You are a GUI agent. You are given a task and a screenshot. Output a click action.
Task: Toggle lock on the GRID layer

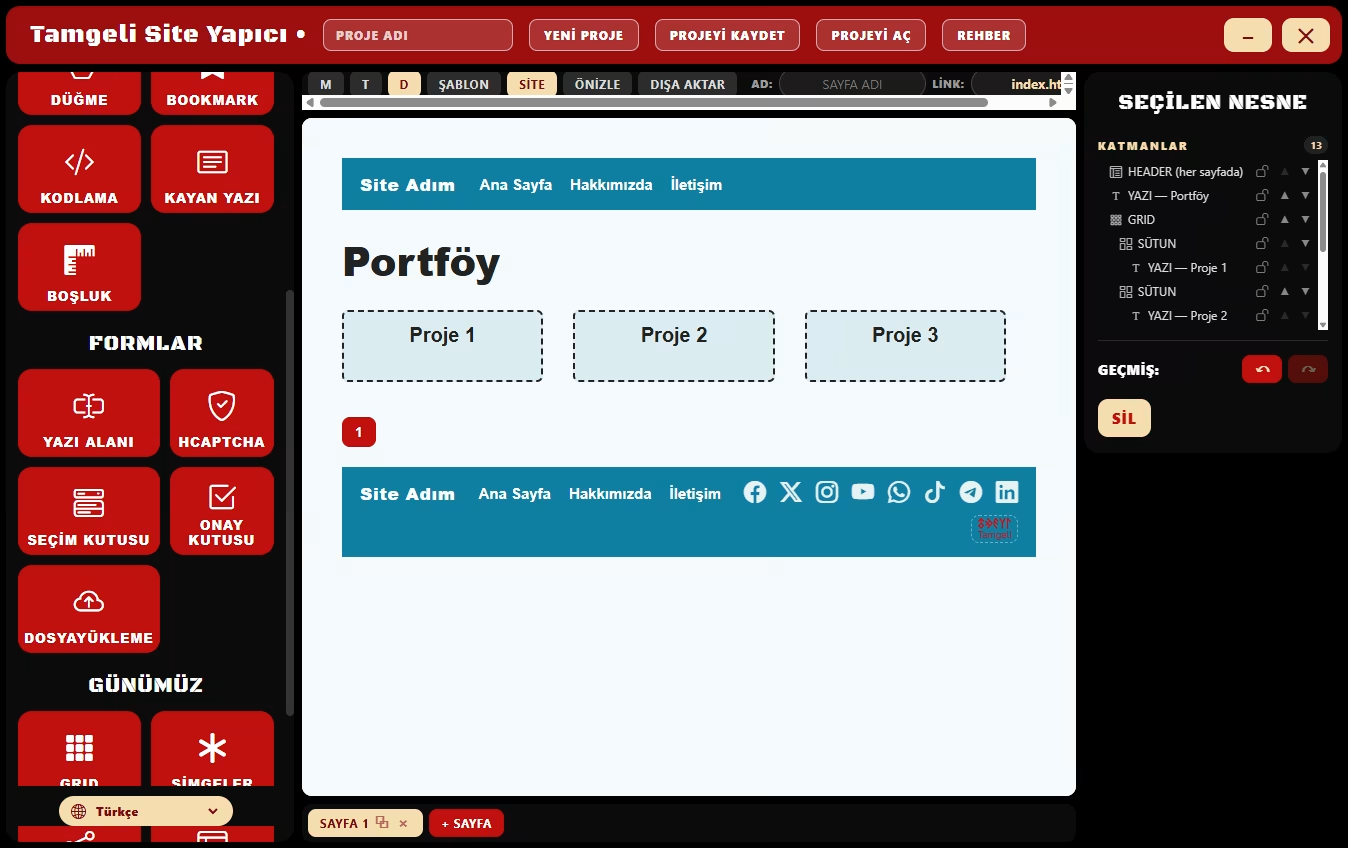[1262, 219]
